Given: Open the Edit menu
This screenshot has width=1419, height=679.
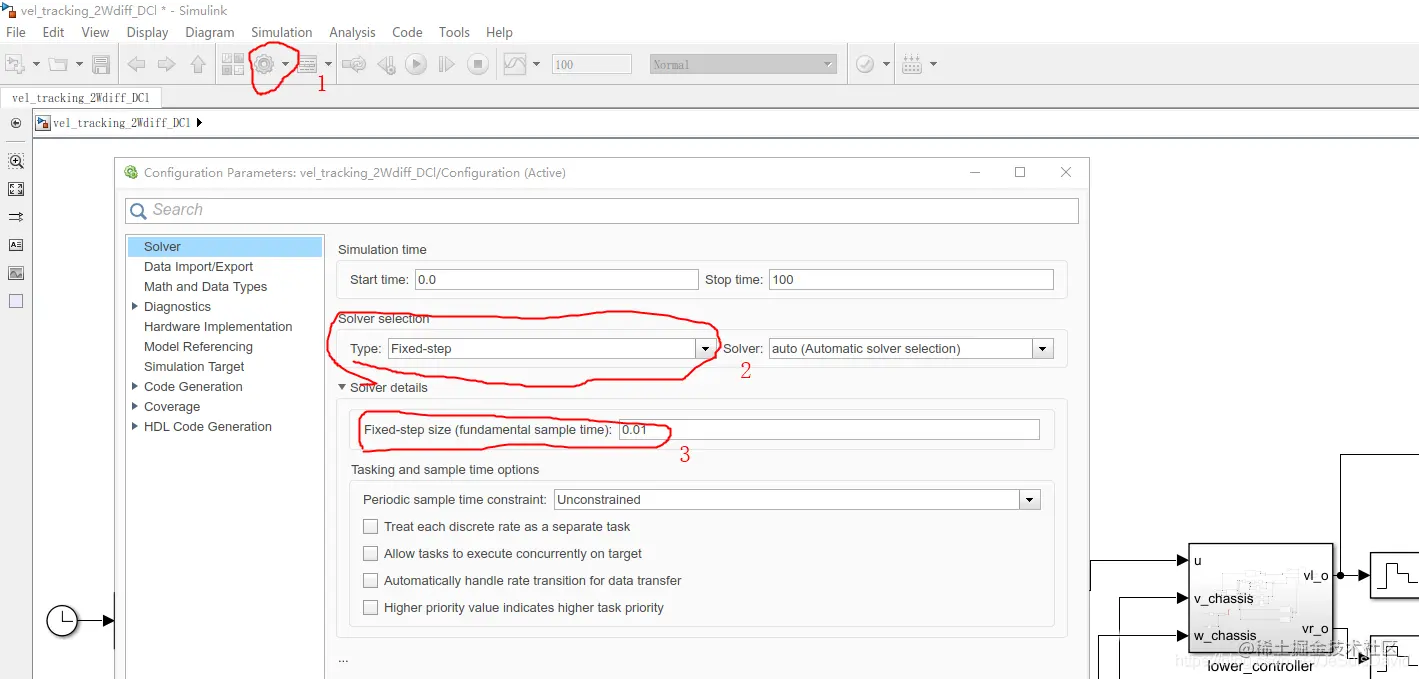Looking at the screenshot, I should [53, 32].
